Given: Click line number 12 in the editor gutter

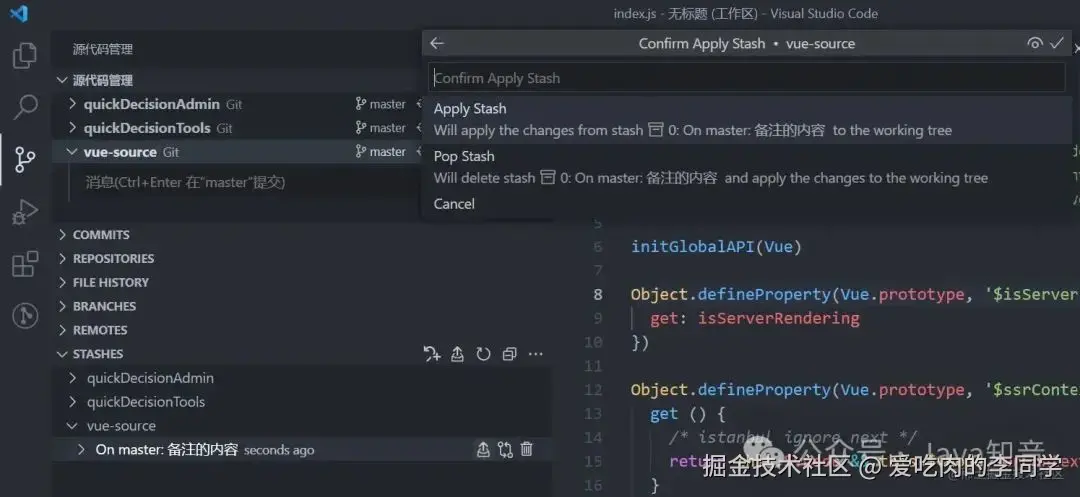Looking at the screenshot, I should click(593, 390).
